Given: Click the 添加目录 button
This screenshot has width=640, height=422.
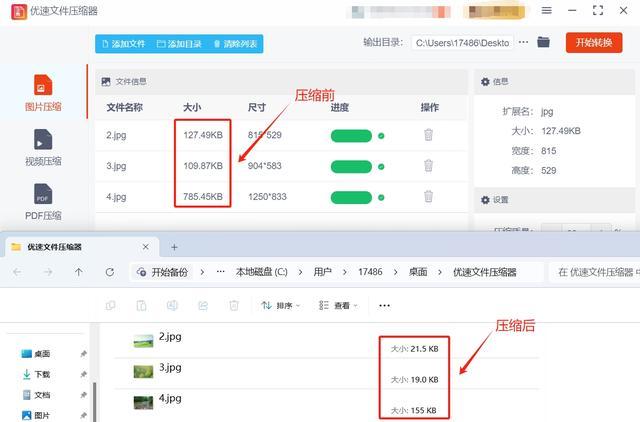Looking at the screenshot, I should tap(179, 44).
